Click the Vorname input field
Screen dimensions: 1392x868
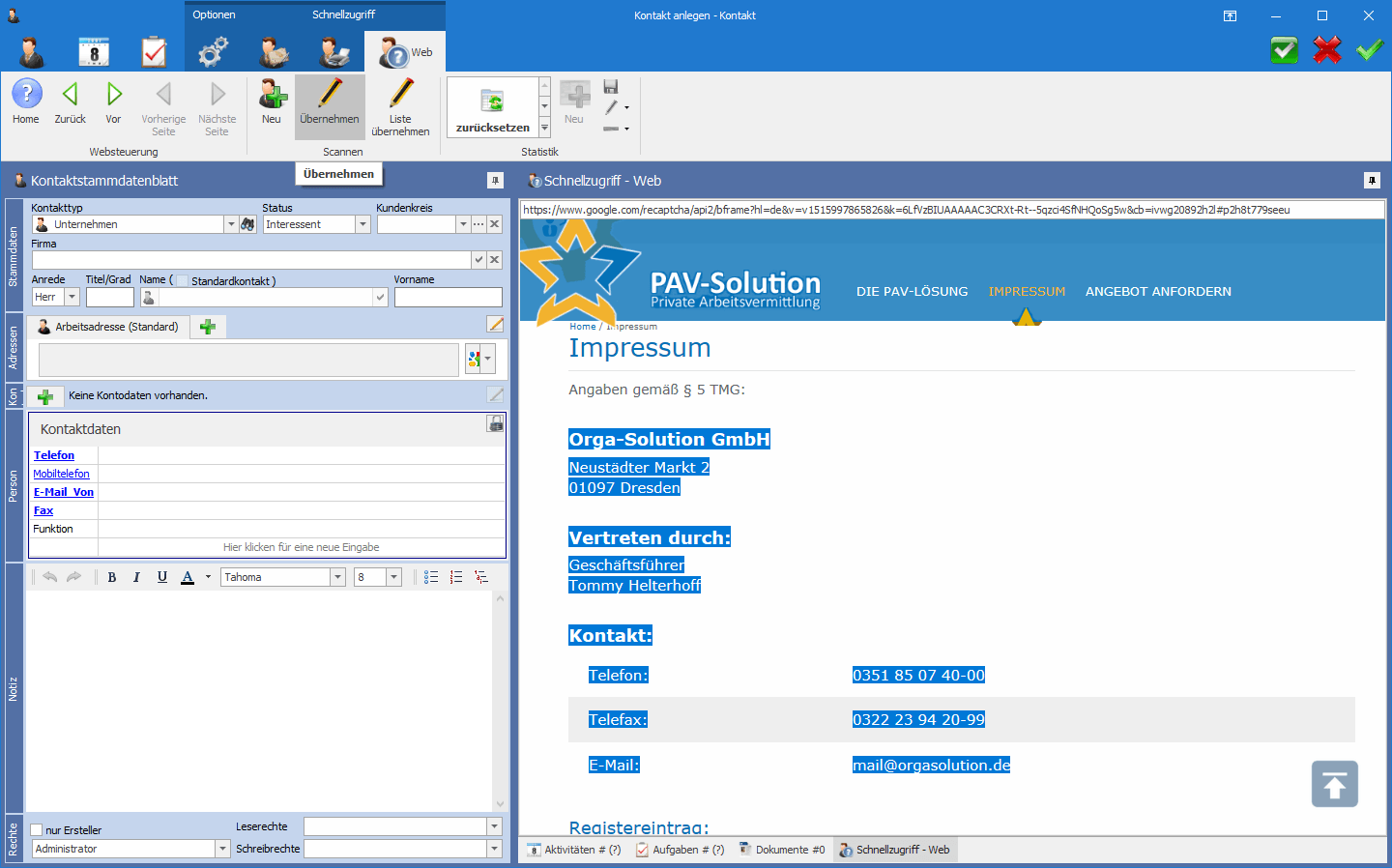[x=449, y=298]
